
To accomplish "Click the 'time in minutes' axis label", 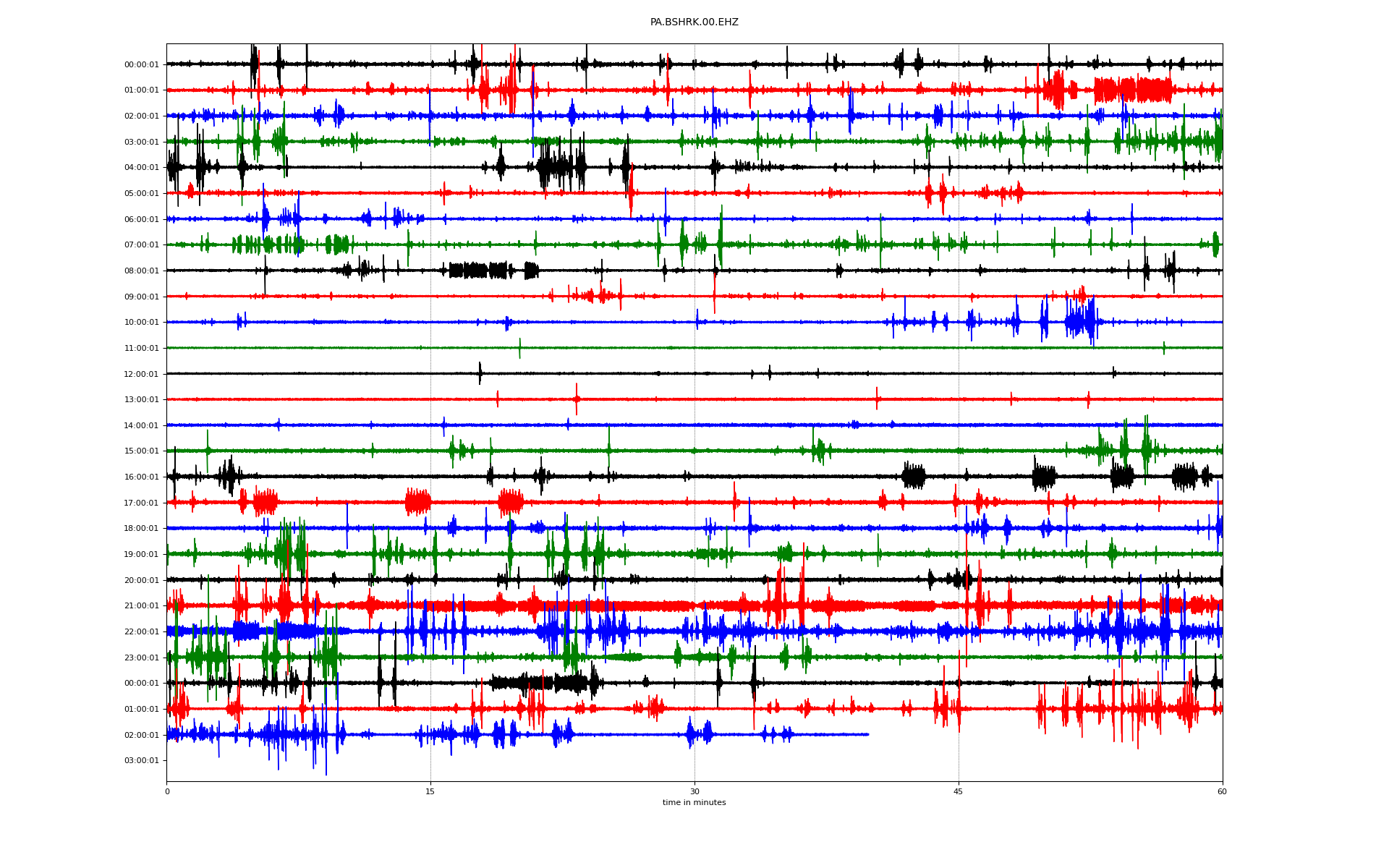I will pyautogui.click(x=694, y=803).
